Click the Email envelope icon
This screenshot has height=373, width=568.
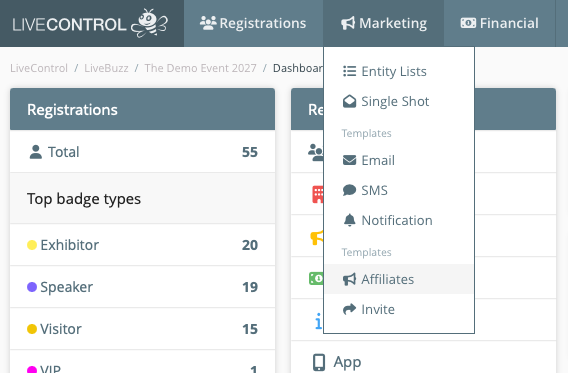click(349, 160)
